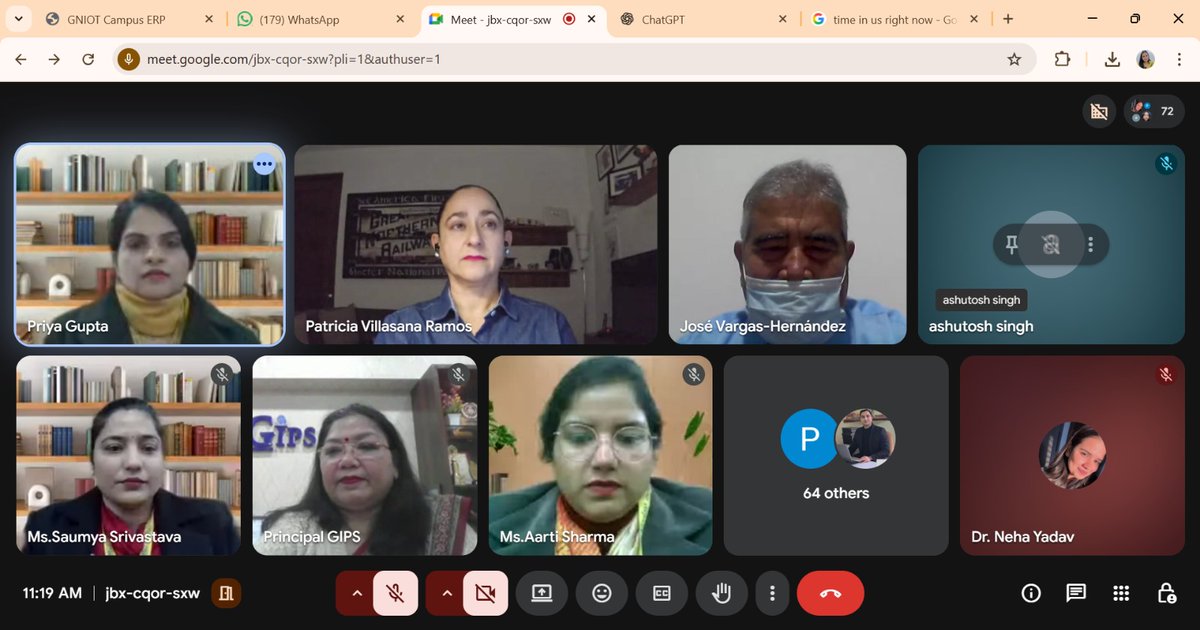The image size is (1200, 630).
Task: Click the ashutosh singh tooltip label
Action: [x=981, y=300]
